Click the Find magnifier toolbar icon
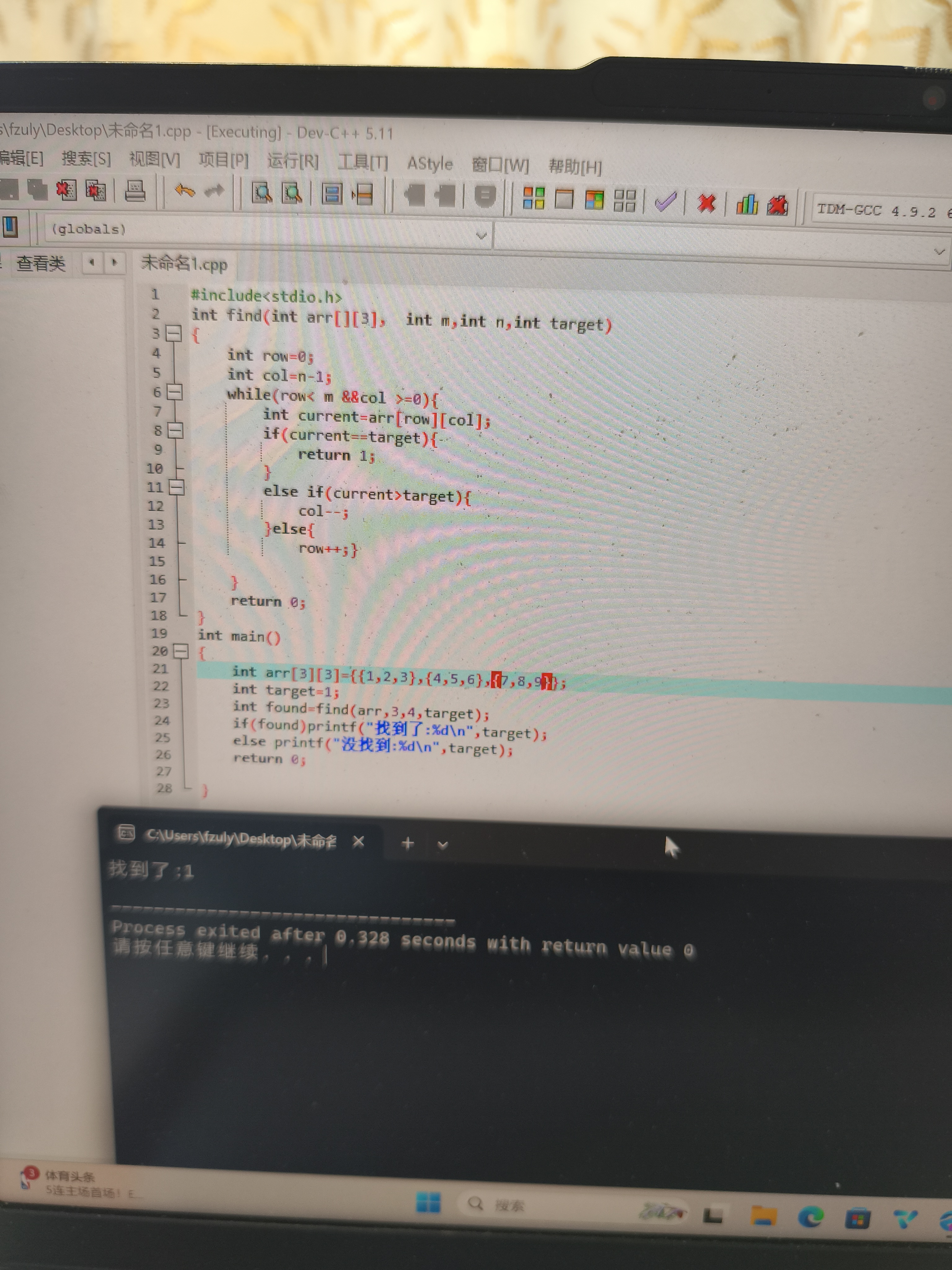The width and height of the screenshot is (952, 1270). tap(262, 193)
